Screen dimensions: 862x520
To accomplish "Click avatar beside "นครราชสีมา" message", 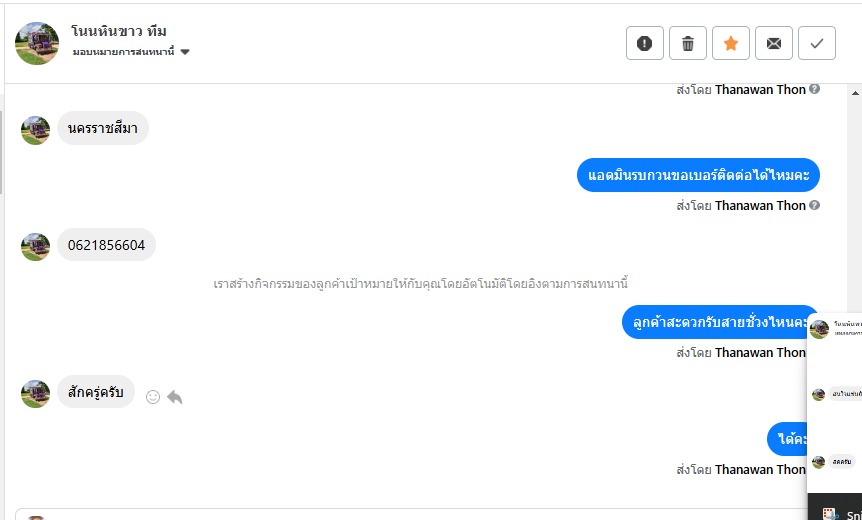I will [36, 130].
